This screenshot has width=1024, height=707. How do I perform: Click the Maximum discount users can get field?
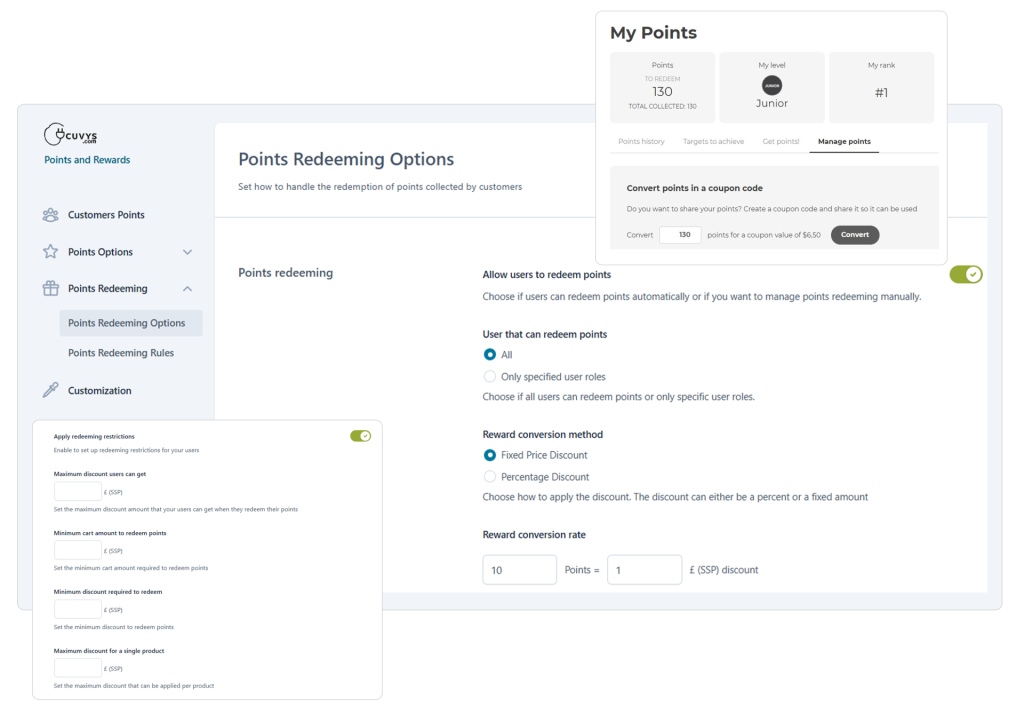pyautogui.click(x=77, y=492)
